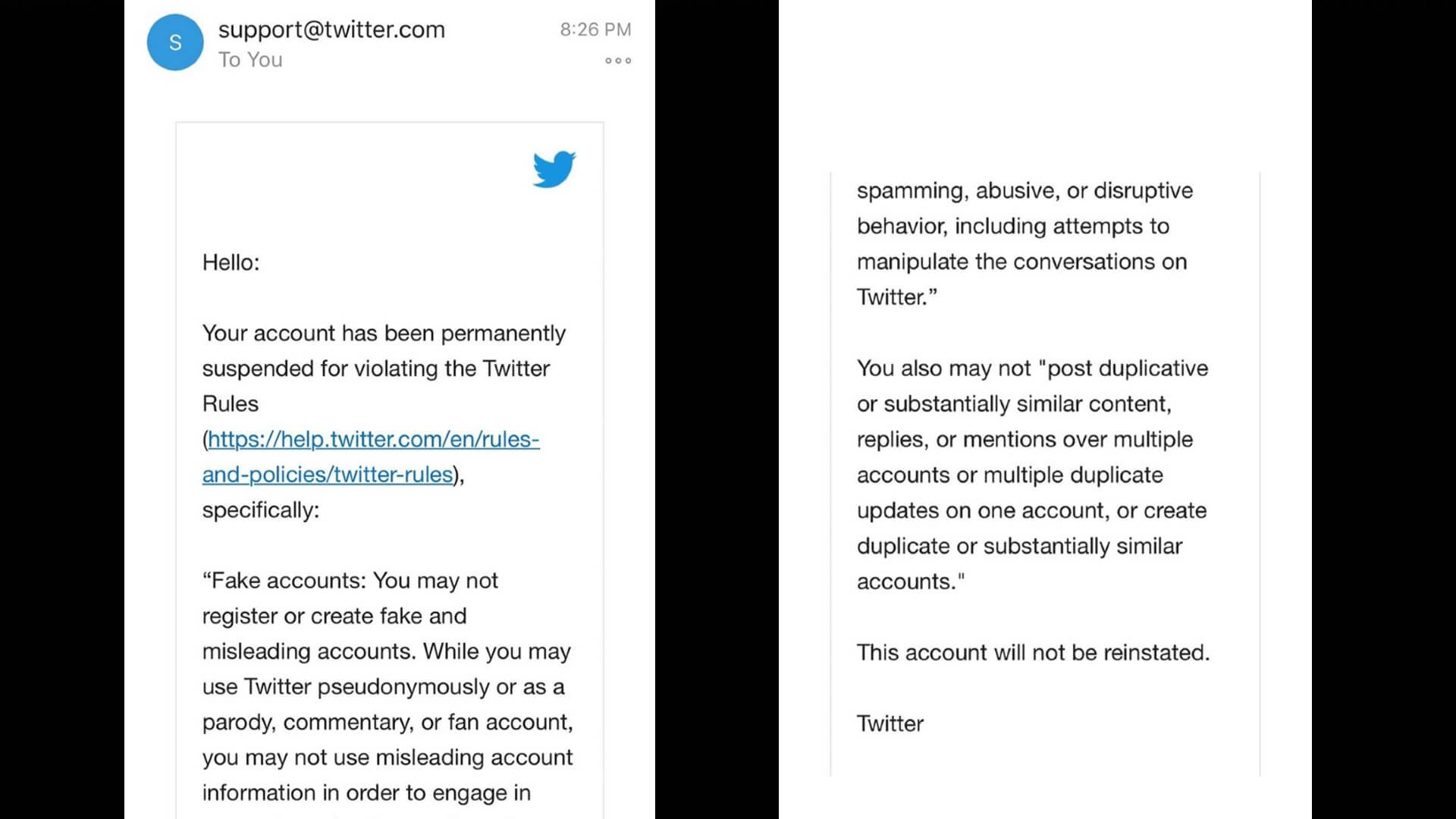Click sender address support@twitter.com

click(x=331, y=30)
